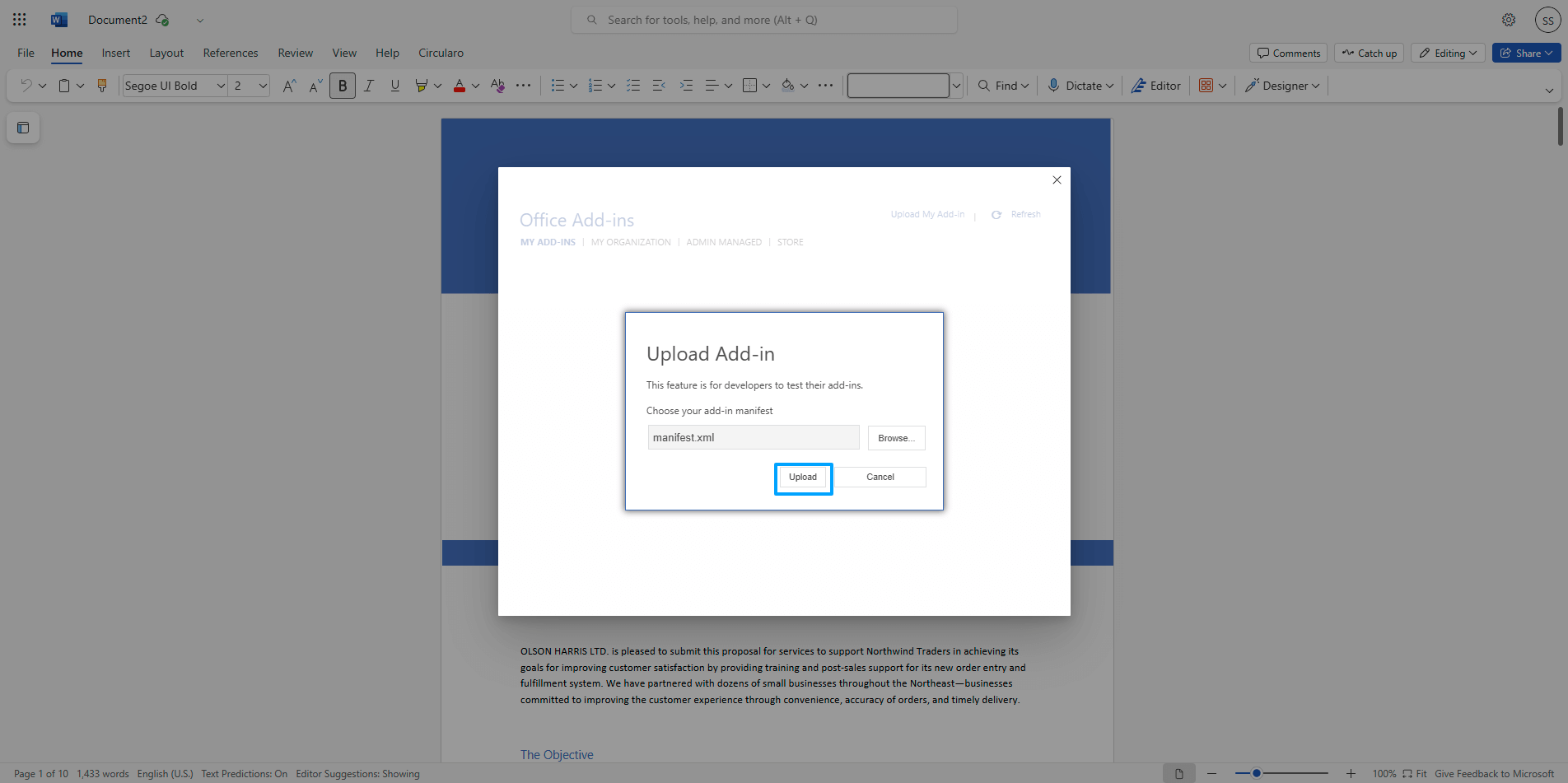Switch to the References tab
The width and height of the screenshot is (1568, 783).
coord(231,53)
